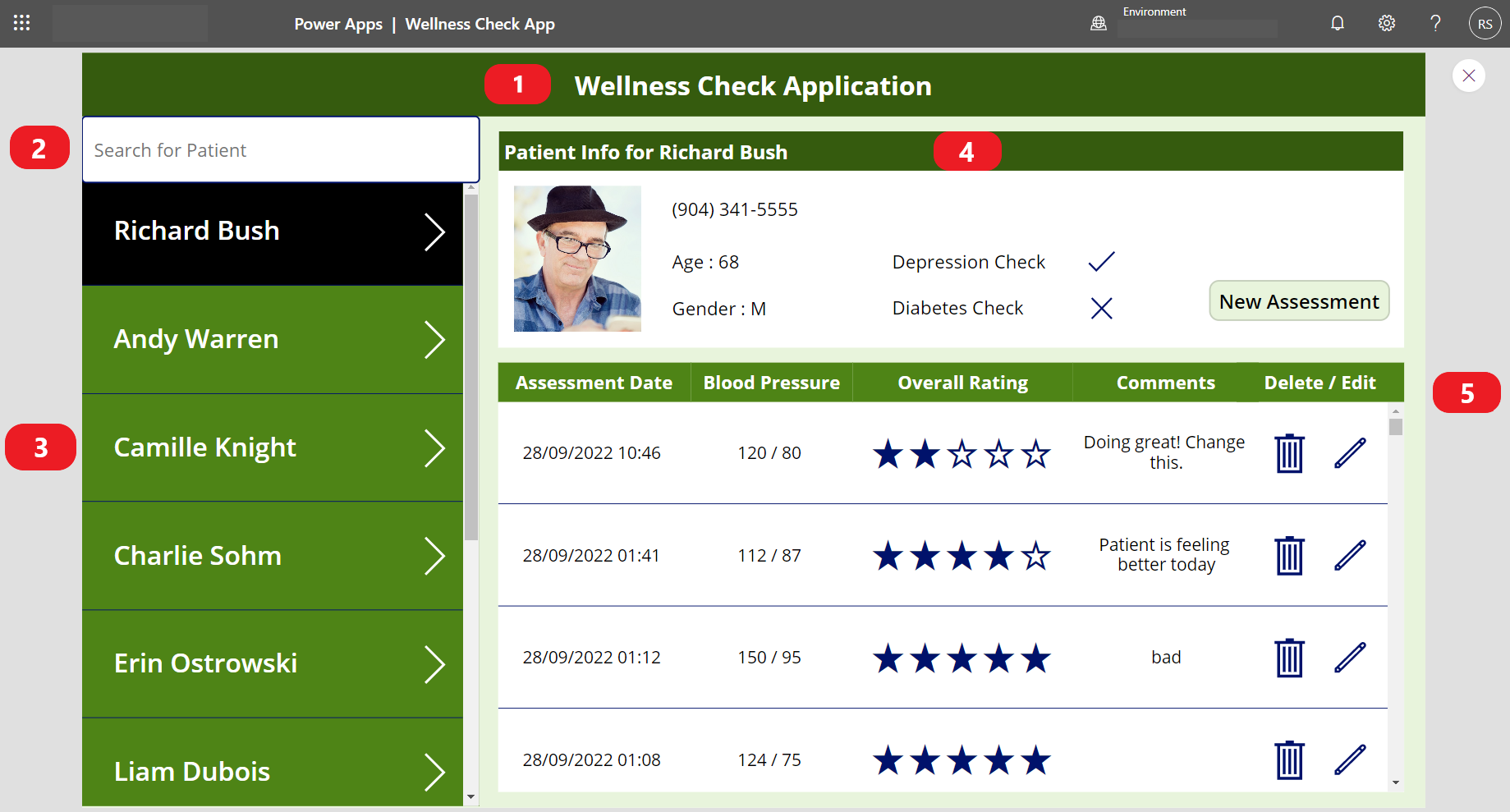Viewport: 1510px width, 812px height.
Task: Click the RS account avatar
Action: point(1484,22)
